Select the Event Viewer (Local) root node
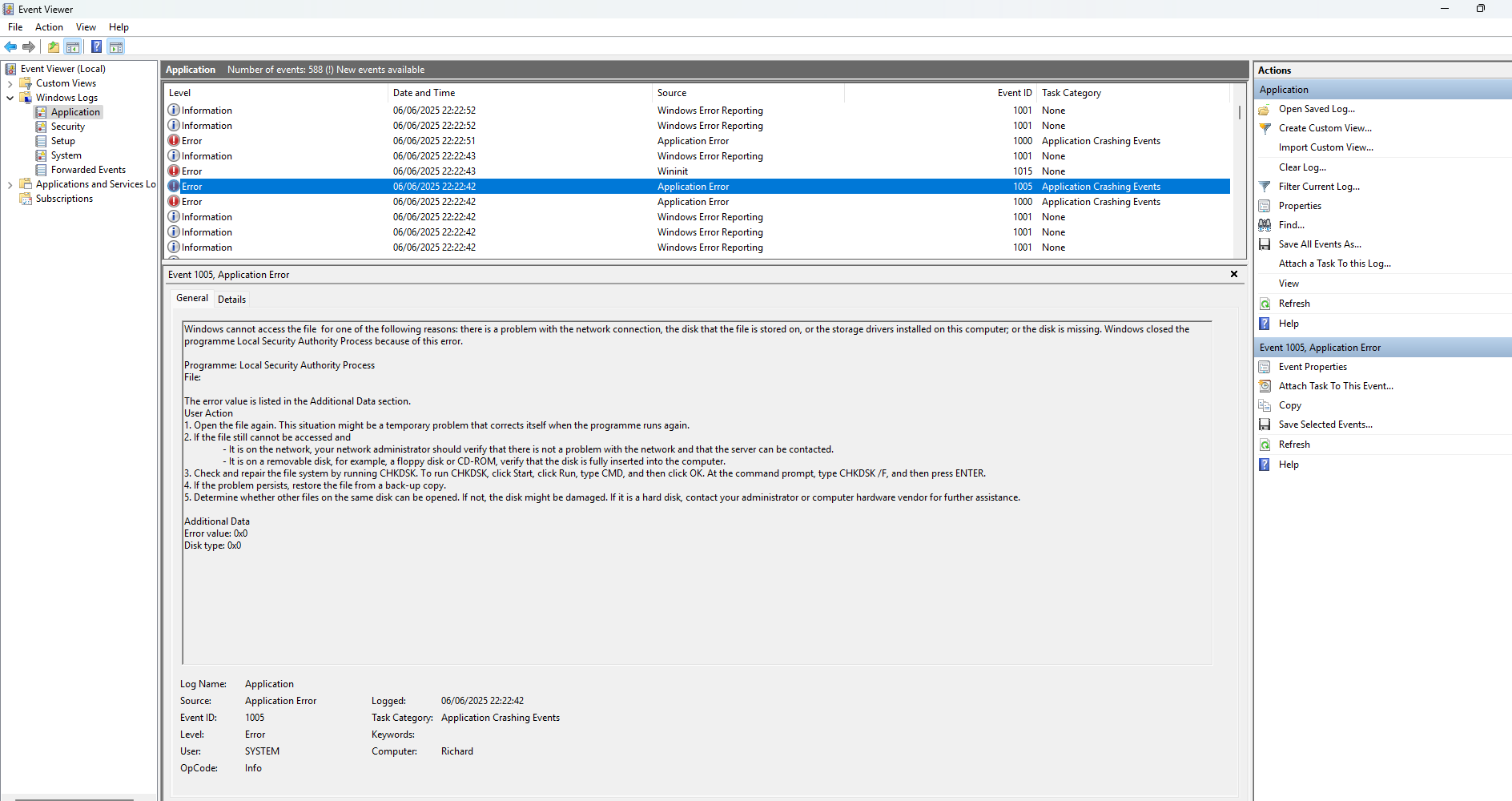This screenshot has height=801, width=1512. [63, 69]
